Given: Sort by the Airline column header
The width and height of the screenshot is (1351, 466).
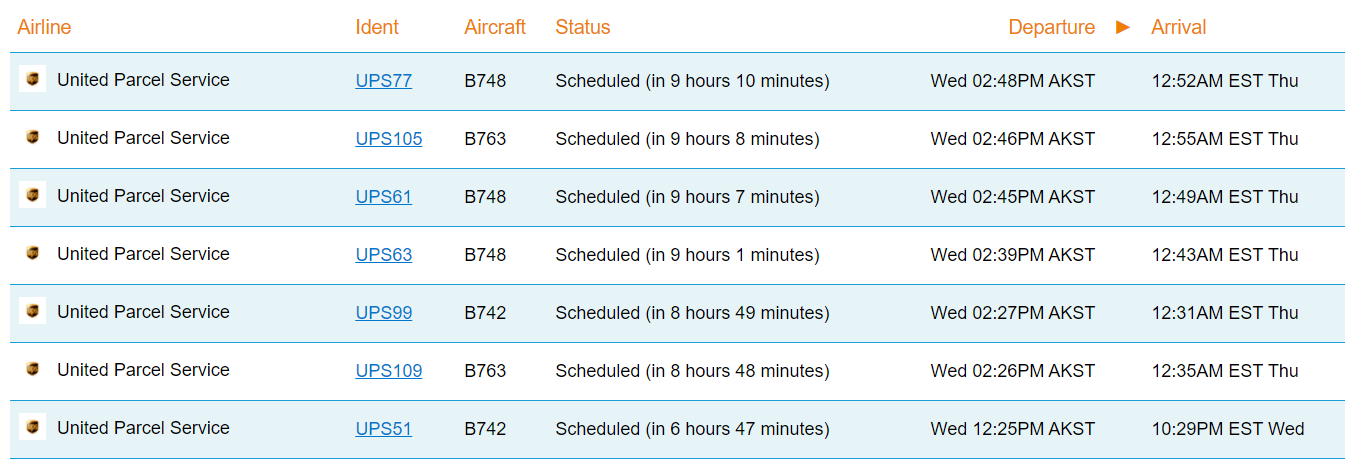Looking at the screenshot, I should 44,27.
